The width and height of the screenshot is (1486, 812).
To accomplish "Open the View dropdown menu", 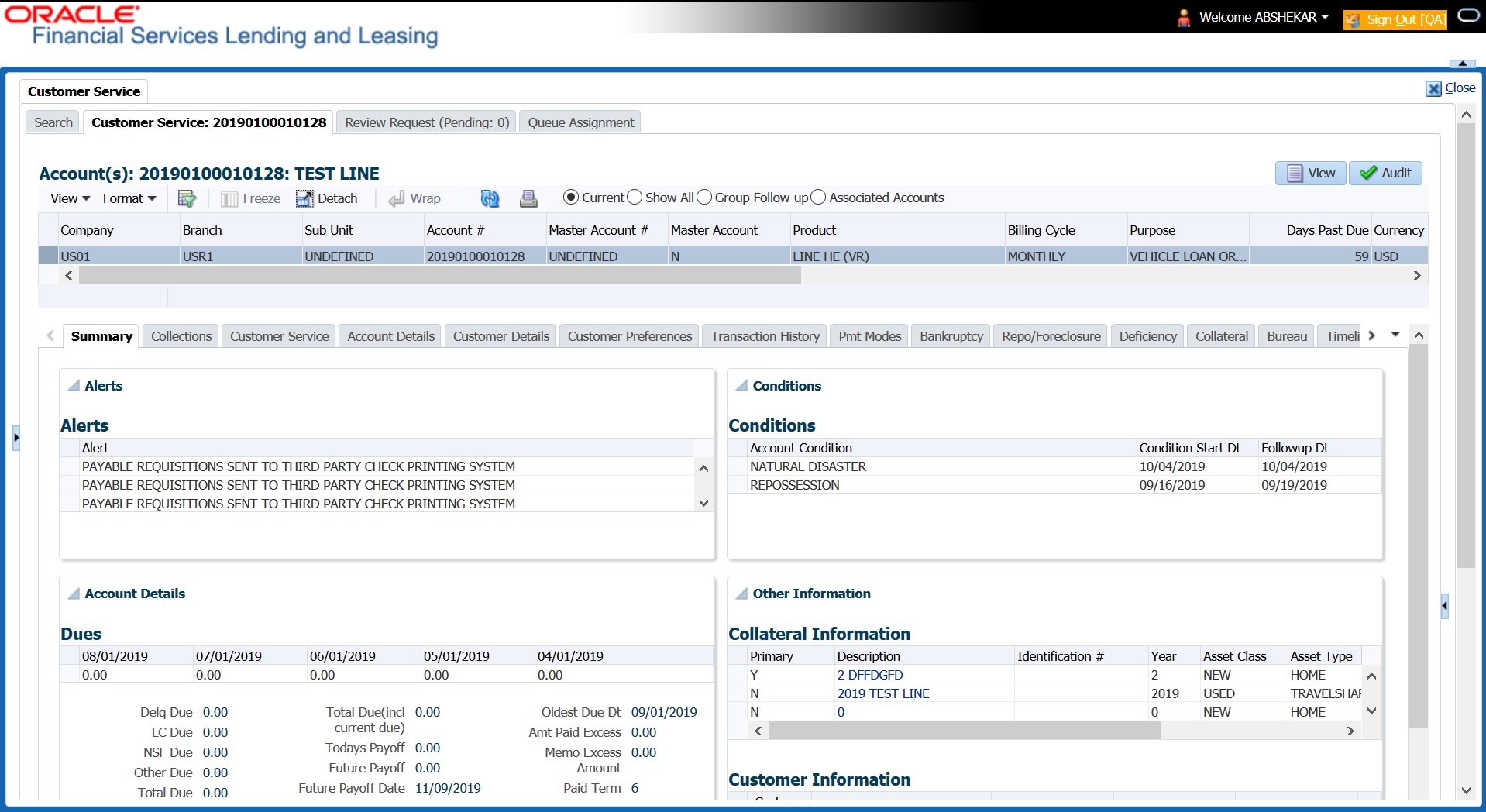I will click(x=70, y=198).
